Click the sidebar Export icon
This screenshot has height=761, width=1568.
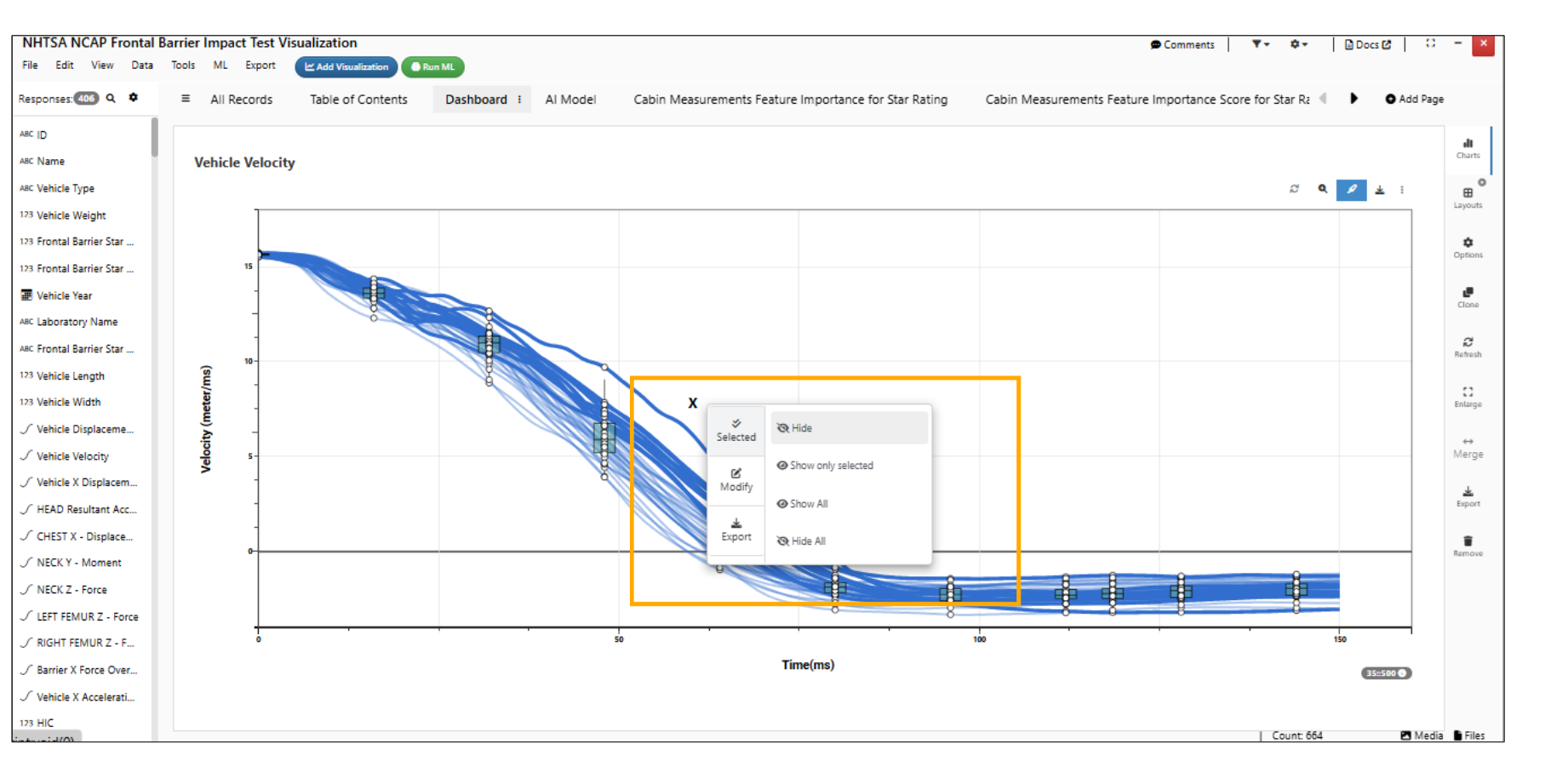tap(1468, 496)
